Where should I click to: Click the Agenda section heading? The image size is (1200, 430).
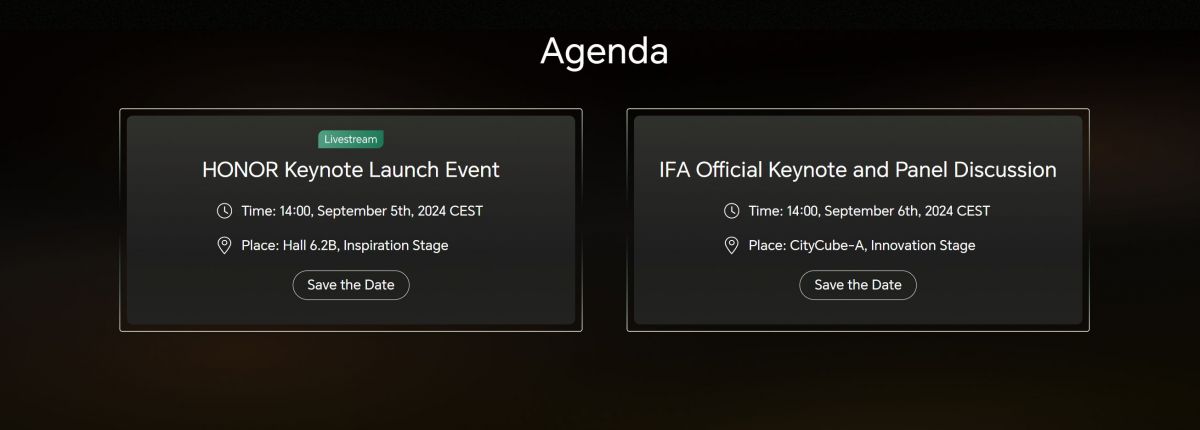tap(604, 51)
